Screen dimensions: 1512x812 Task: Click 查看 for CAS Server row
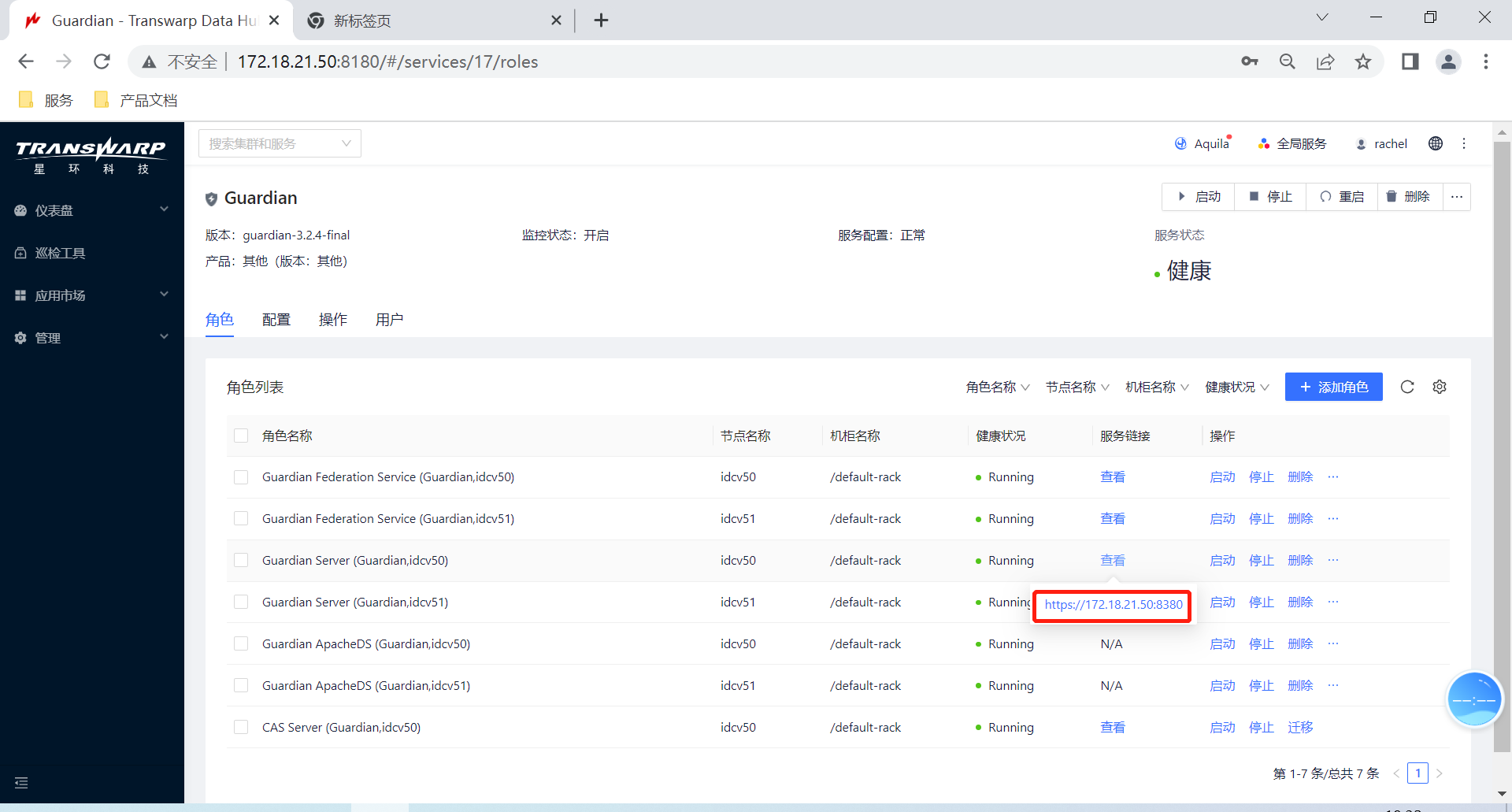(x=1113, y=728)
